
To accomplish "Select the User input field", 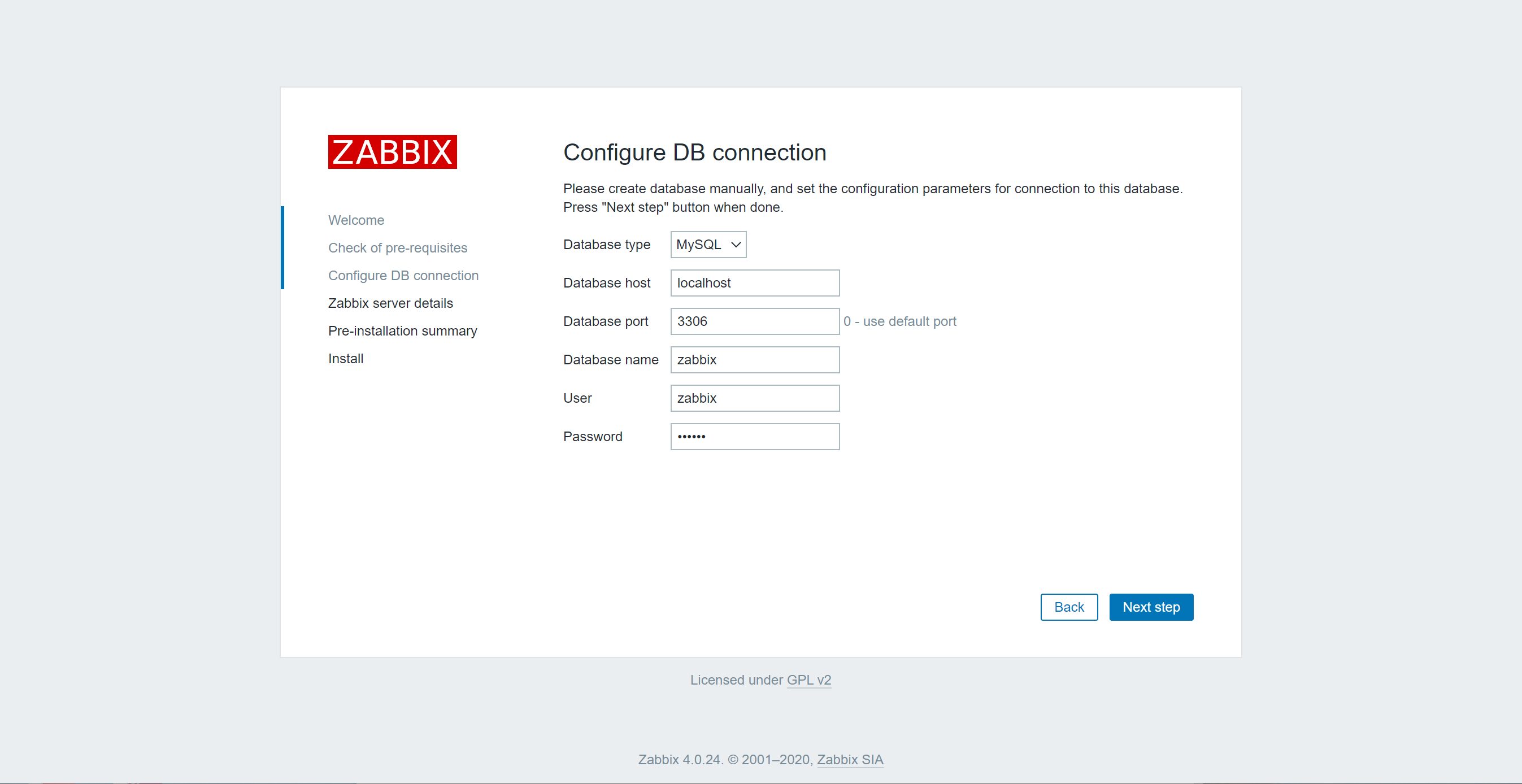I will click(x=754, y=398).
